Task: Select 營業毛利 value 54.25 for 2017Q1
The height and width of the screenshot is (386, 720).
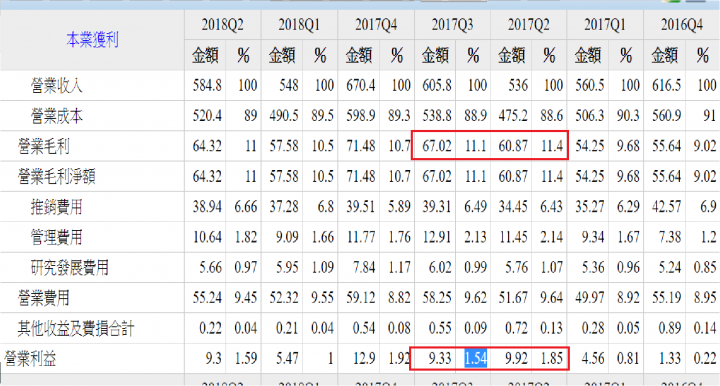Action: click(590, 146)
